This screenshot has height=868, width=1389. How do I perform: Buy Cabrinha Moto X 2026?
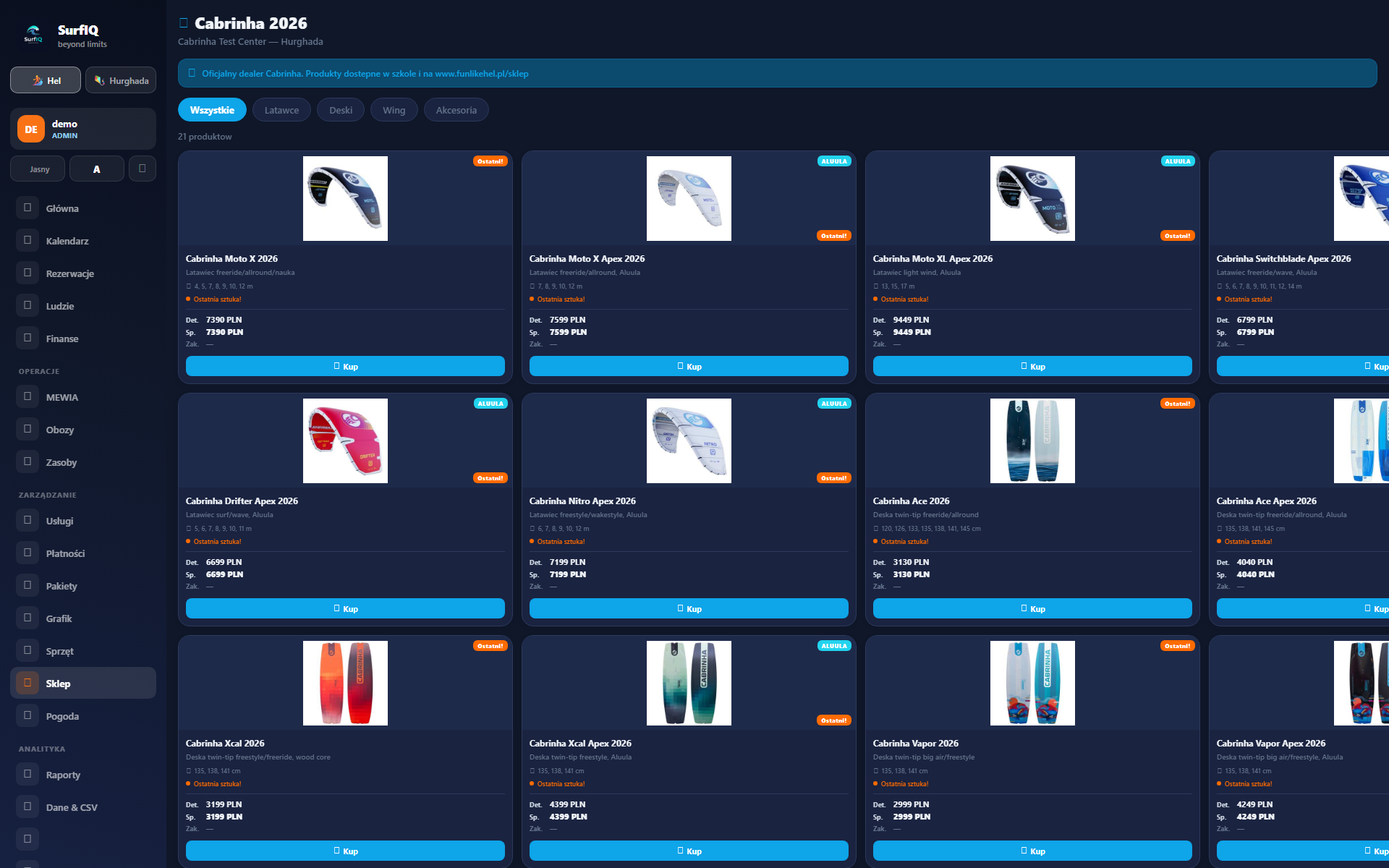click(x=345, y=366)
